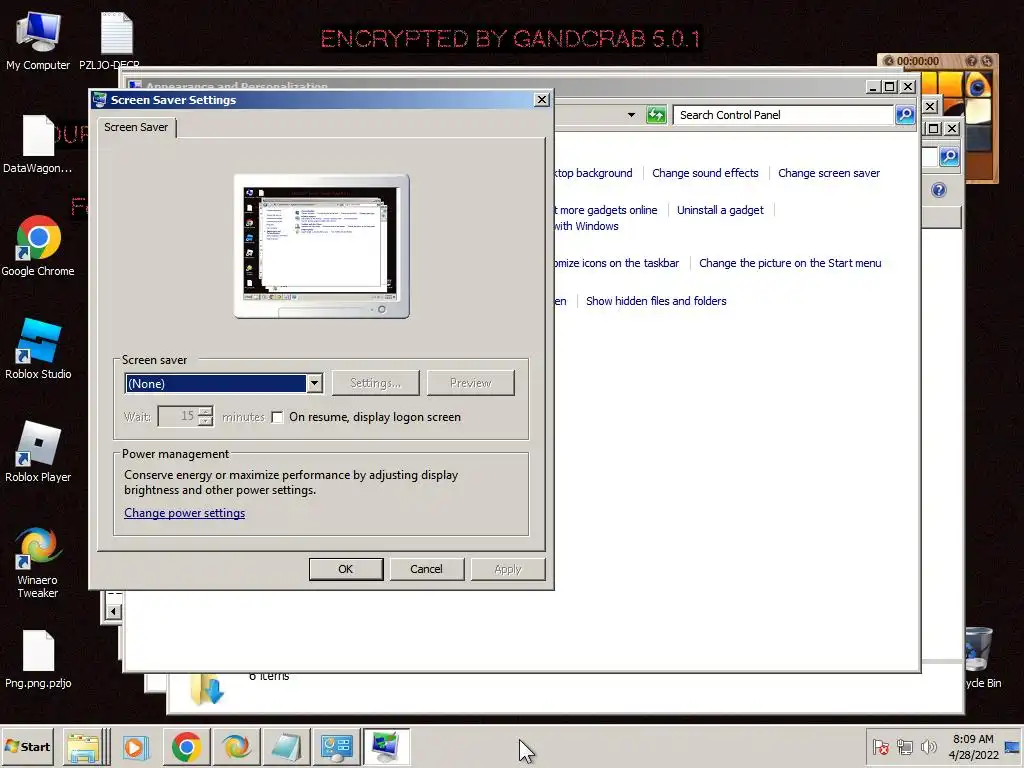This screenshot has height=768, width=1024.
Task: Click the disabled Apply button
Action: click(x=508, y=569)
